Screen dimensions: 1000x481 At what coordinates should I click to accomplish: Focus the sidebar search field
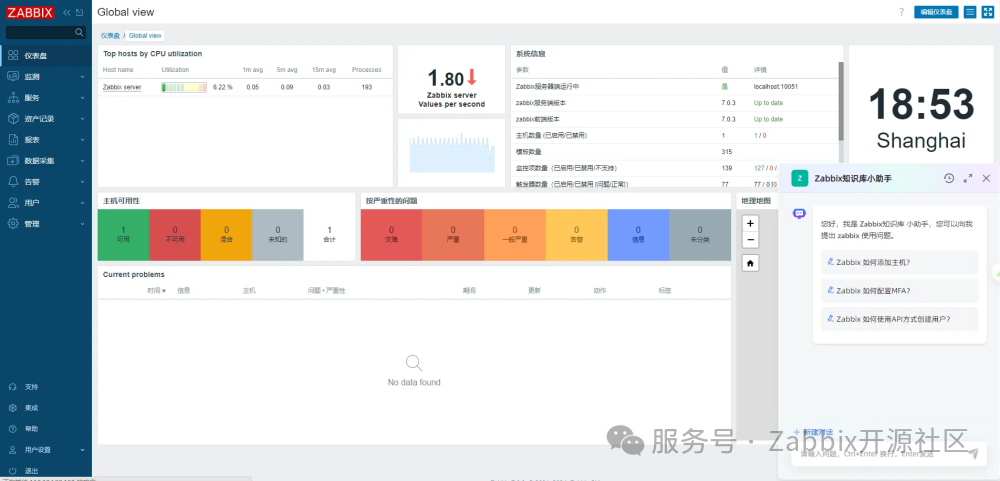(46, 32)
